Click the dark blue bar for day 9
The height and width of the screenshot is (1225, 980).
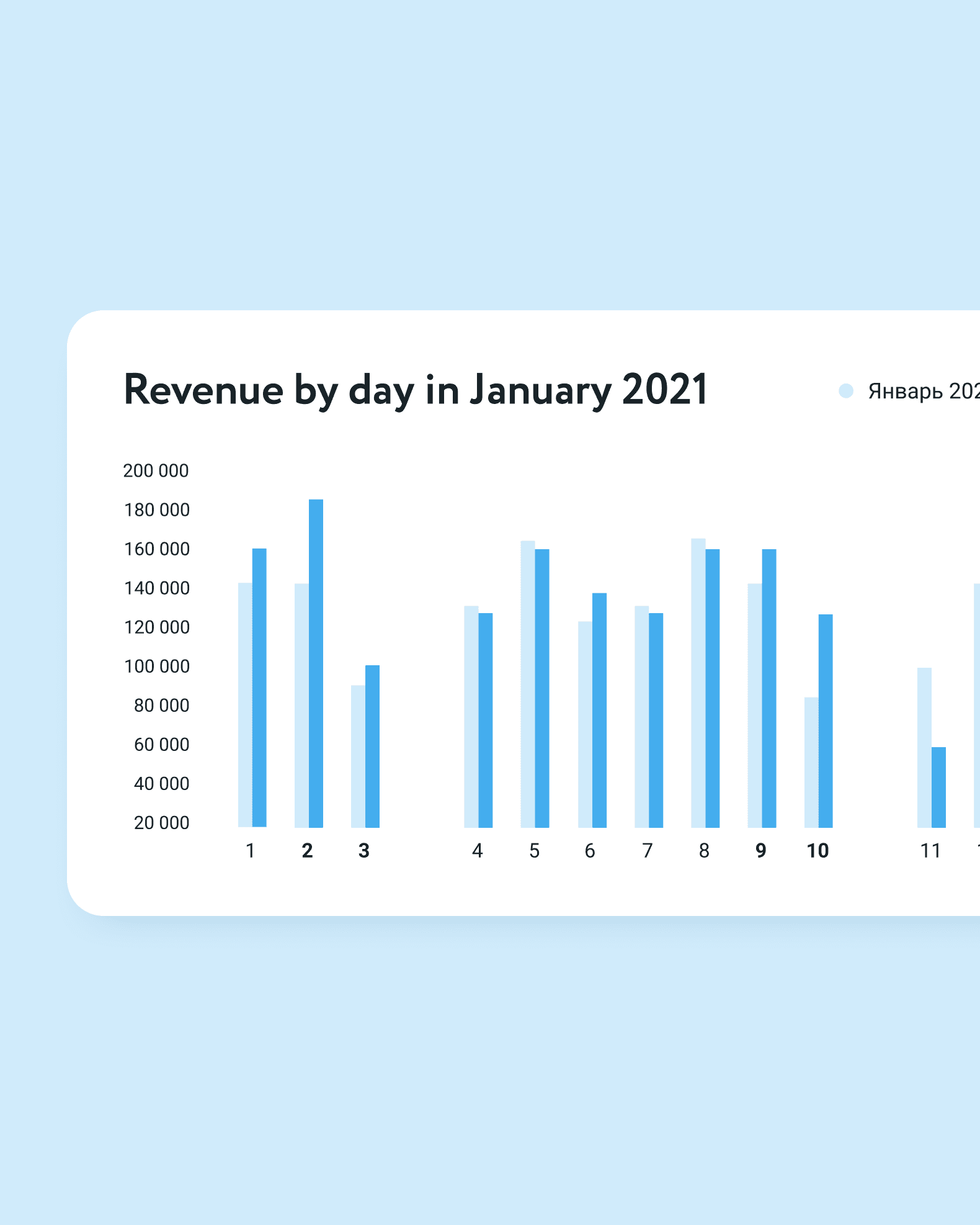pyautogui.click(x=769, y=688)
